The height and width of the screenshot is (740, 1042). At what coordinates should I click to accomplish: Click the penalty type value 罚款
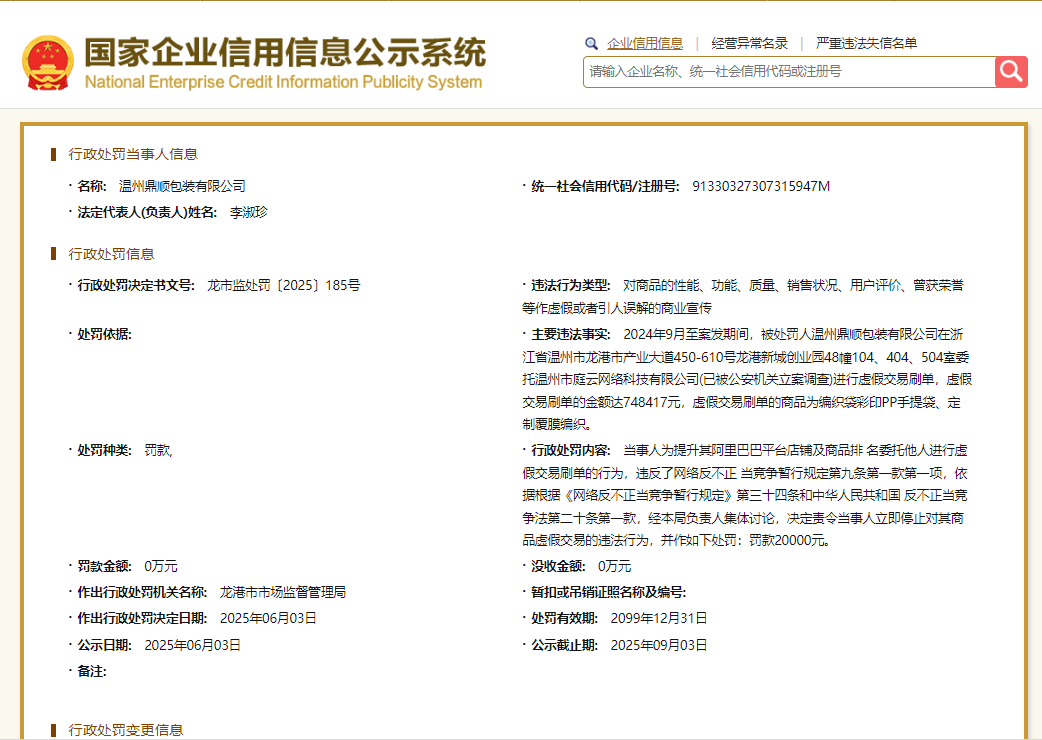click(157, 450)
